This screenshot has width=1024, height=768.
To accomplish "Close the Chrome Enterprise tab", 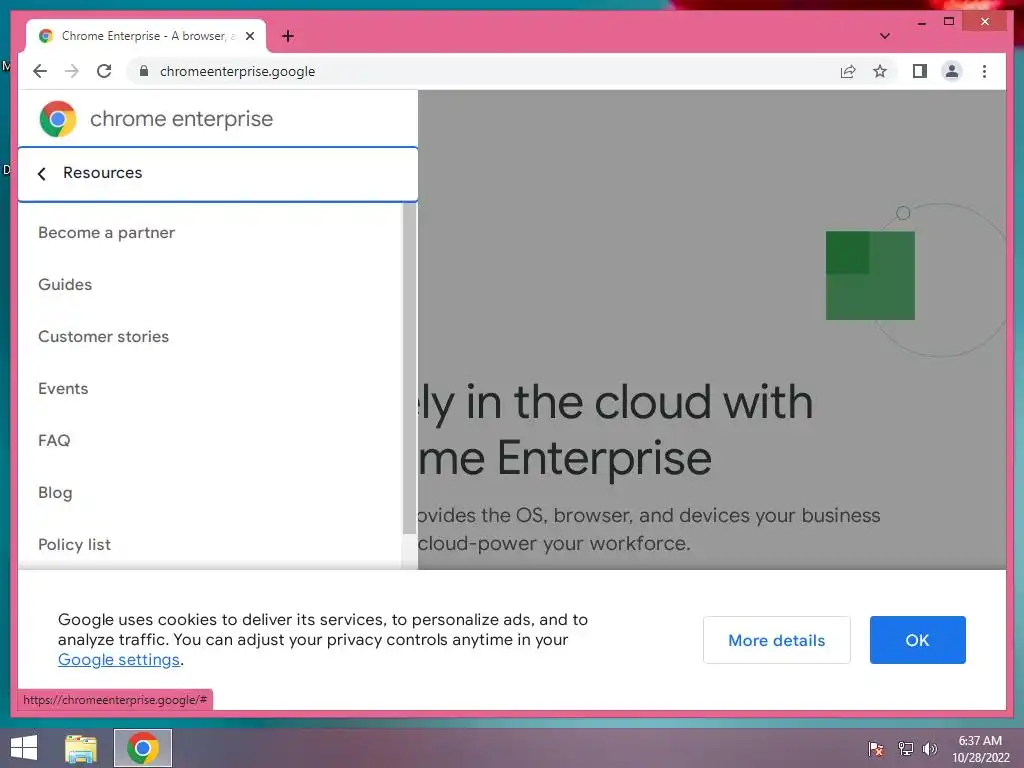I will 249,36.
